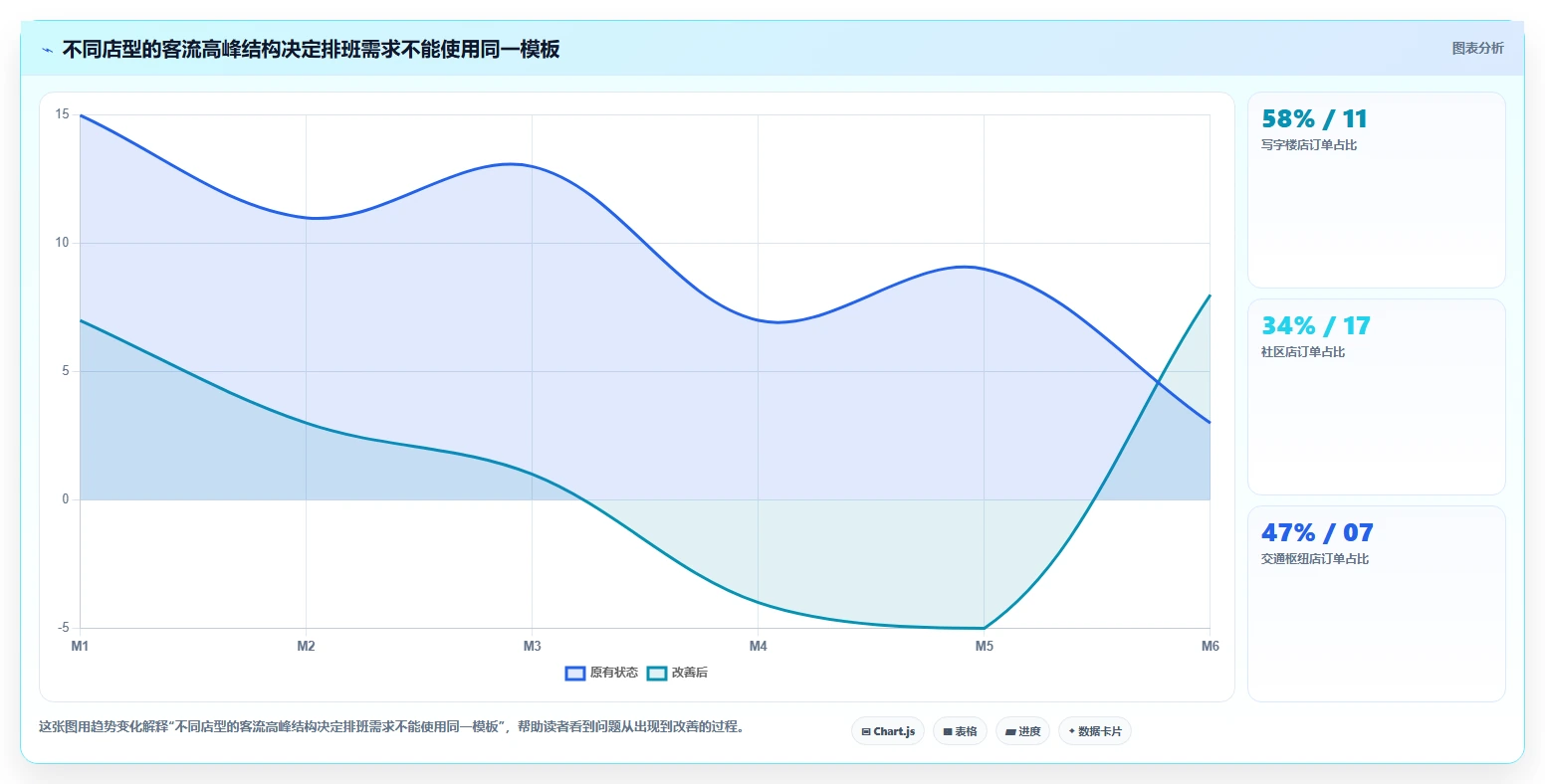Toggle the 改善后 legend series
Screen dimensions: 1545x784
tap(677, 673)
